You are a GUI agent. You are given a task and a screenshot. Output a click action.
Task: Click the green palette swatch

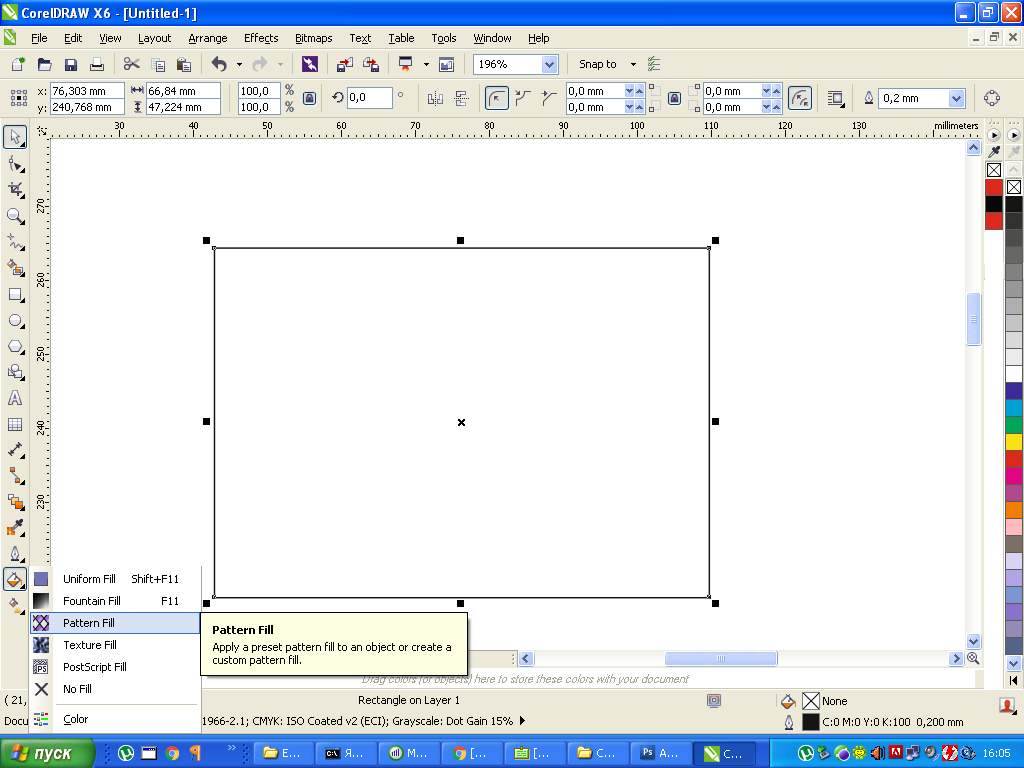coord(1014,425)
